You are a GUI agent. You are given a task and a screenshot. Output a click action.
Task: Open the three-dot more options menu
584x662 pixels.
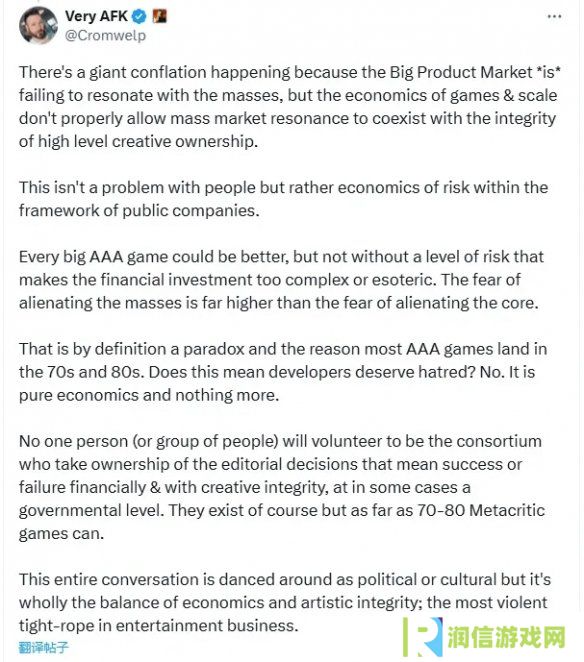point(554,16)
